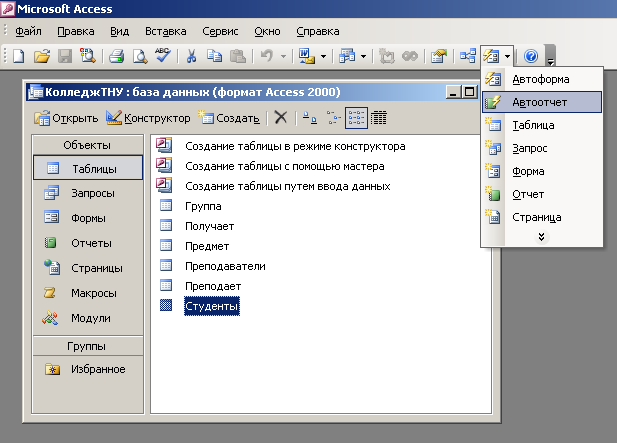Open toolbar options arrow at toolbar end
The height and width of the screenshot is (443, 617).
551,56
